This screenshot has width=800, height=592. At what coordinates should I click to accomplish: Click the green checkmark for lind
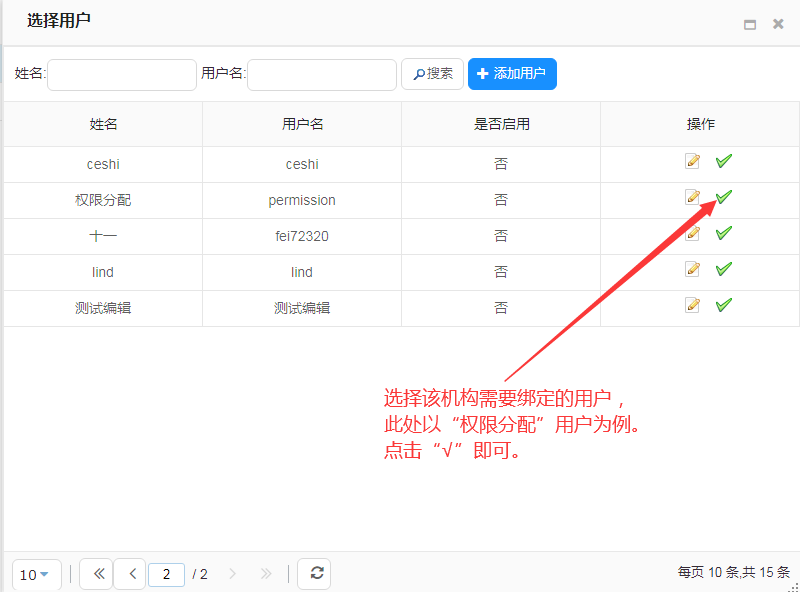[722, 269]
